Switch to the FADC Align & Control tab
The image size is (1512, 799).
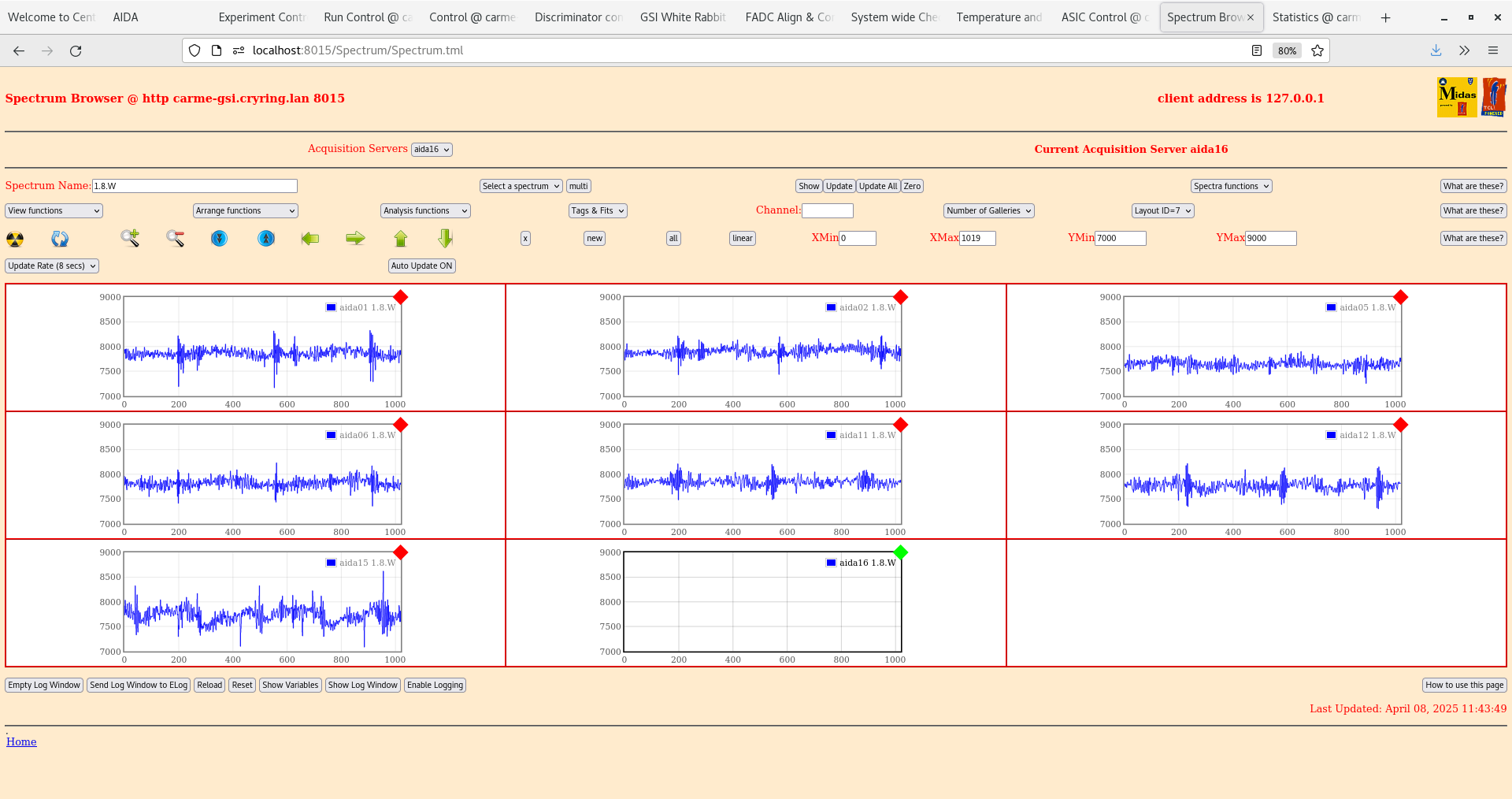pyautogui.click(x=789, y=17)
